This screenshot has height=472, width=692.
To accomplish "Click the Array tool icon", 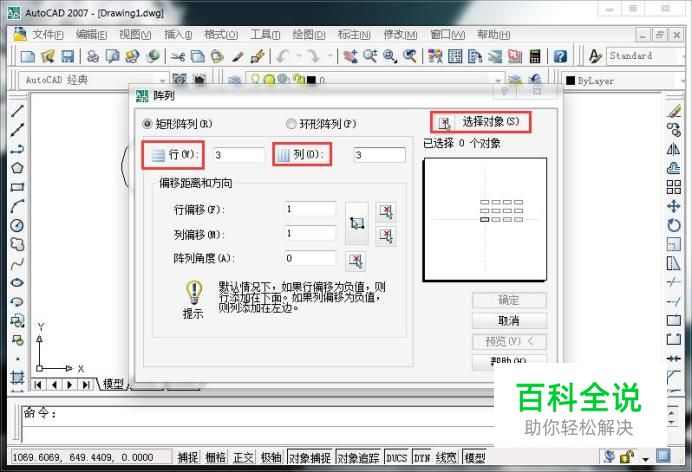I will (673, 187).
